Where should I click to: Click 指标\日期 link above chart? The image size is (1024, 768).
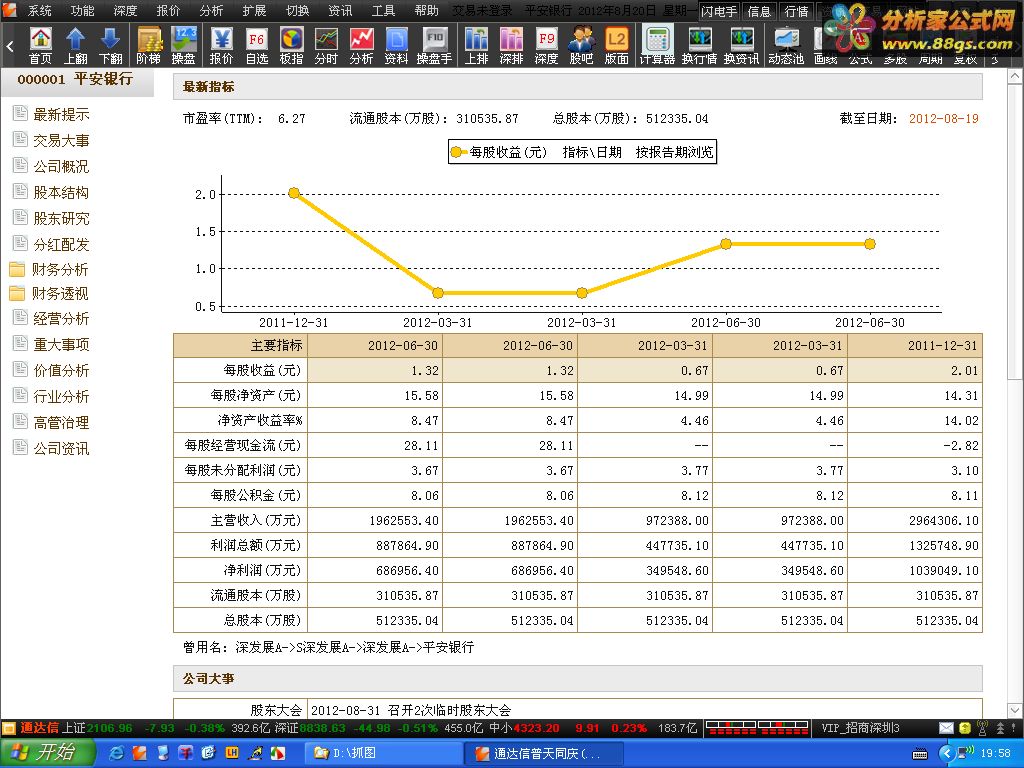point(592,152)
